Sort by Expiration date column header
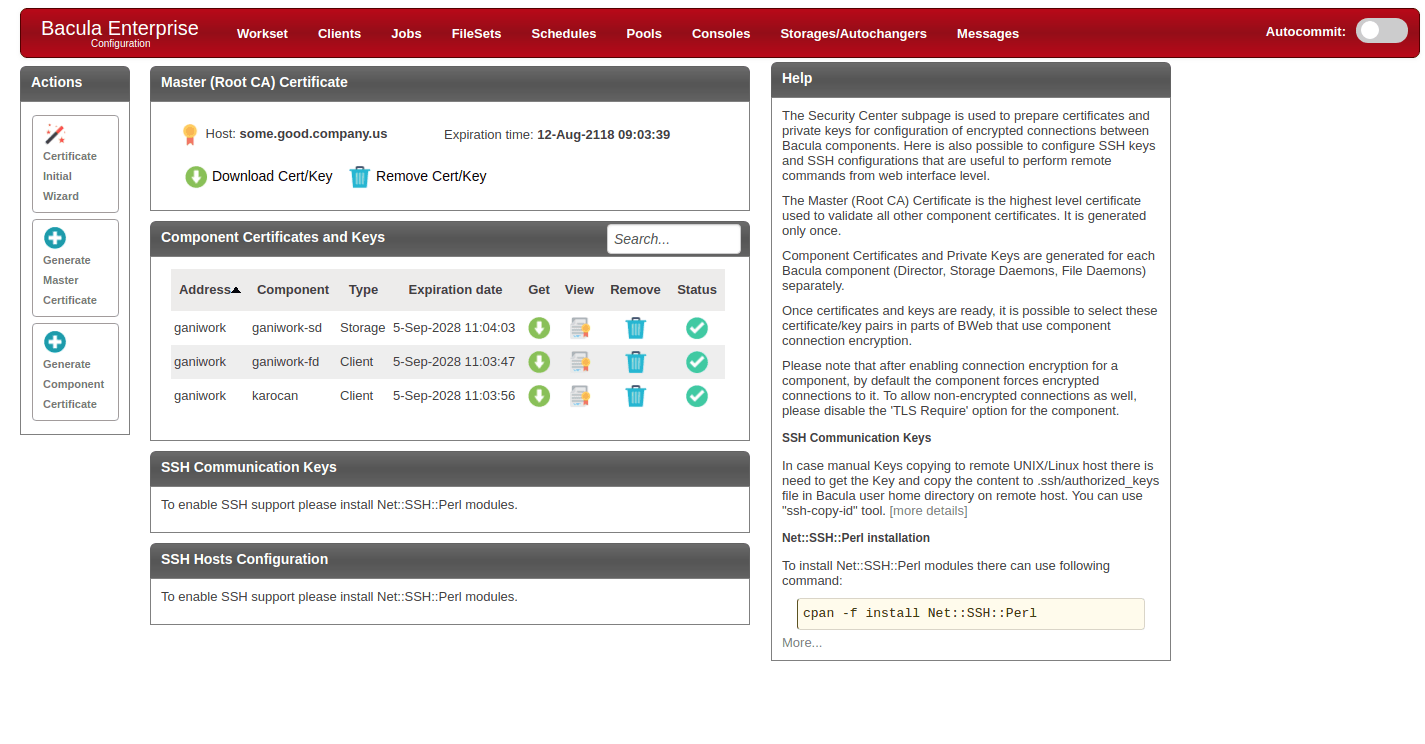 pos(455,290)
